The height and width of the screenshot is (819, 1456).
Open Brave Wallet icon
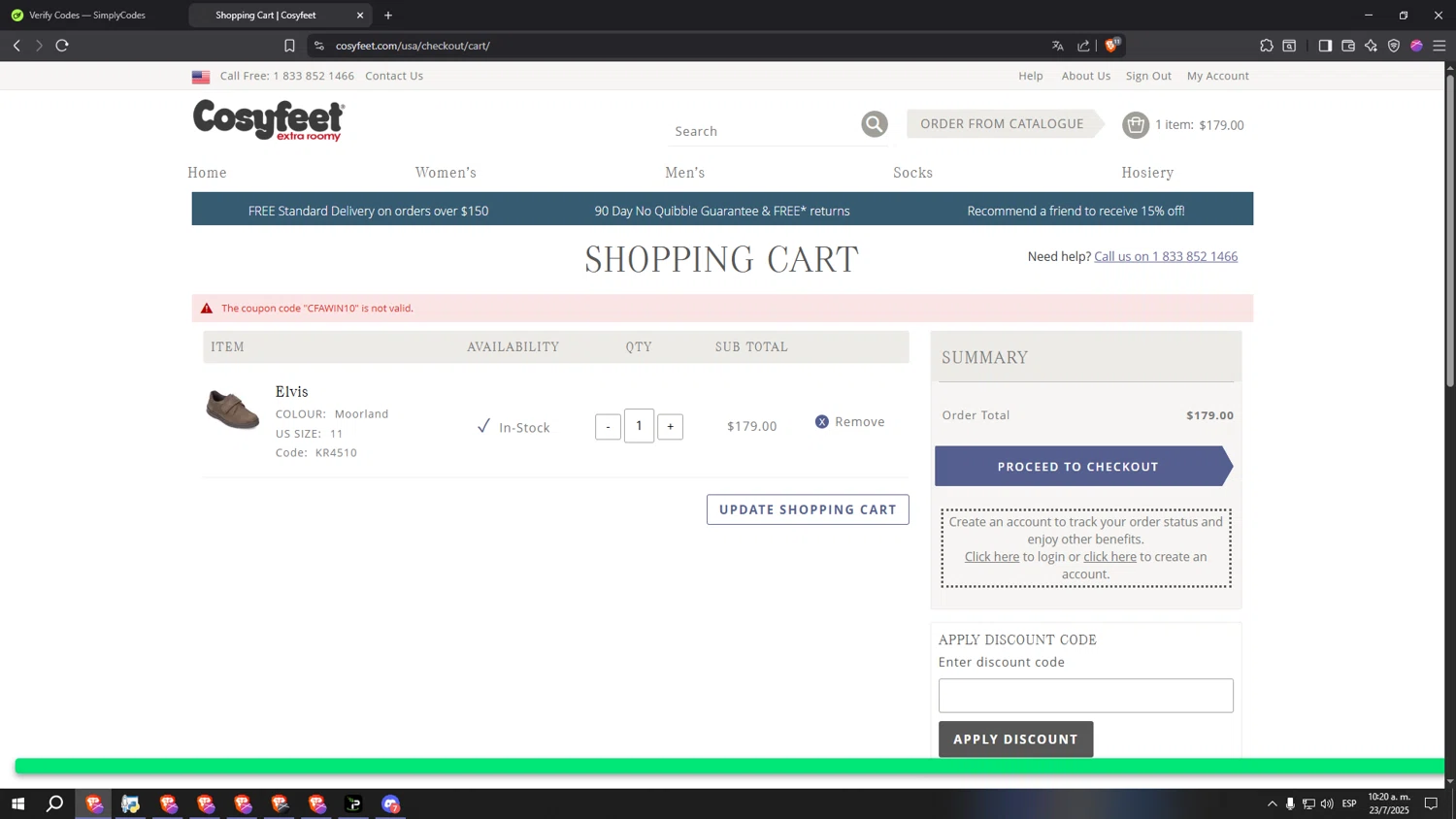click(x=1348, y=46)
